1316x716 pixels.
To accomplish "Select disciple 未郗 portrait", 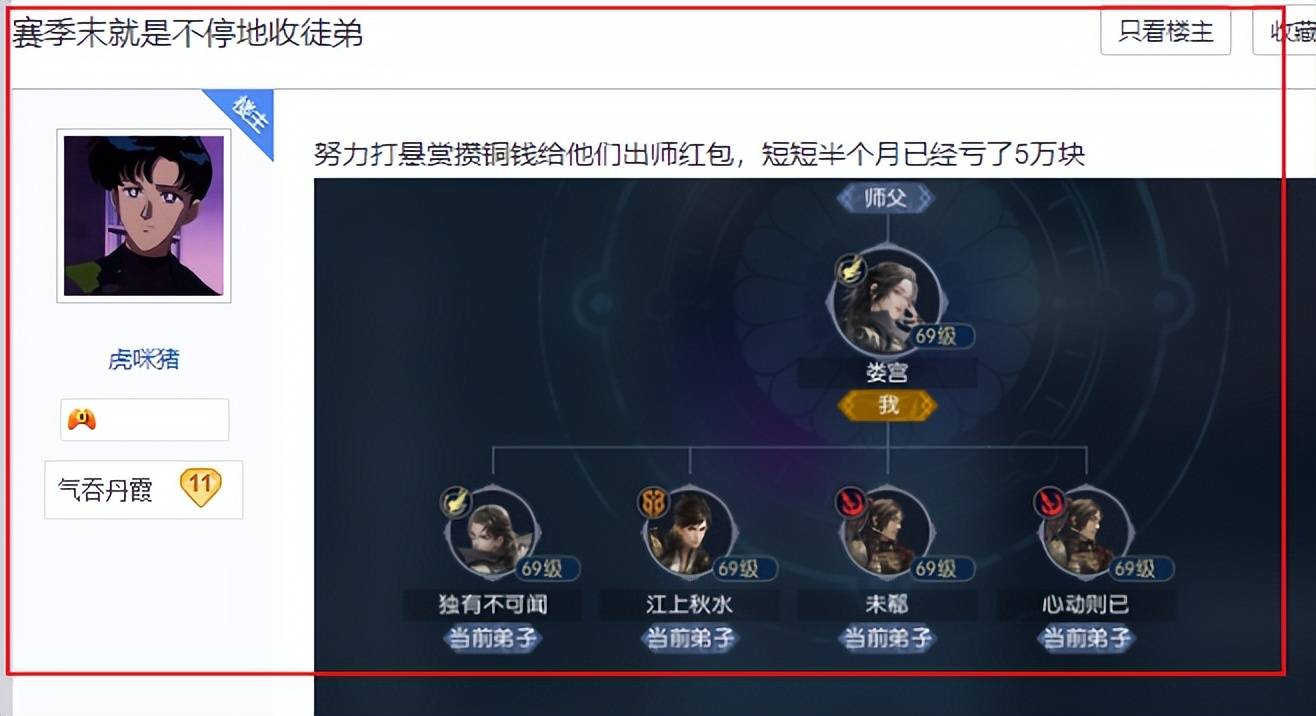I will (888, 532).
